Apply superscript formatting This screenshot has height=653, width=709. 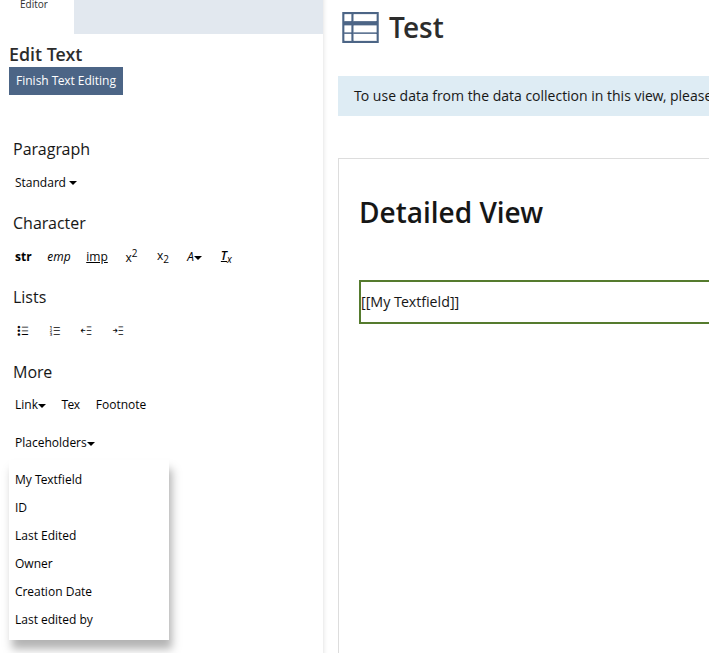[131, 257]
